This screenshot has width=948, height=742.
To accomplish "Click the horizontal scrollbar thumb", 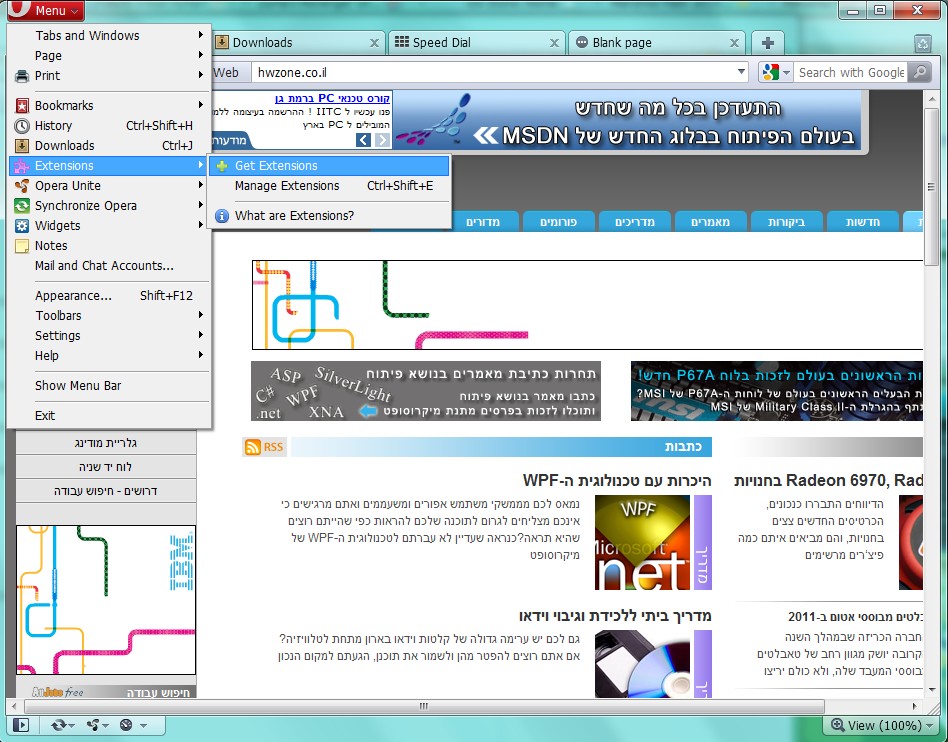I will (x=424, y=706).
